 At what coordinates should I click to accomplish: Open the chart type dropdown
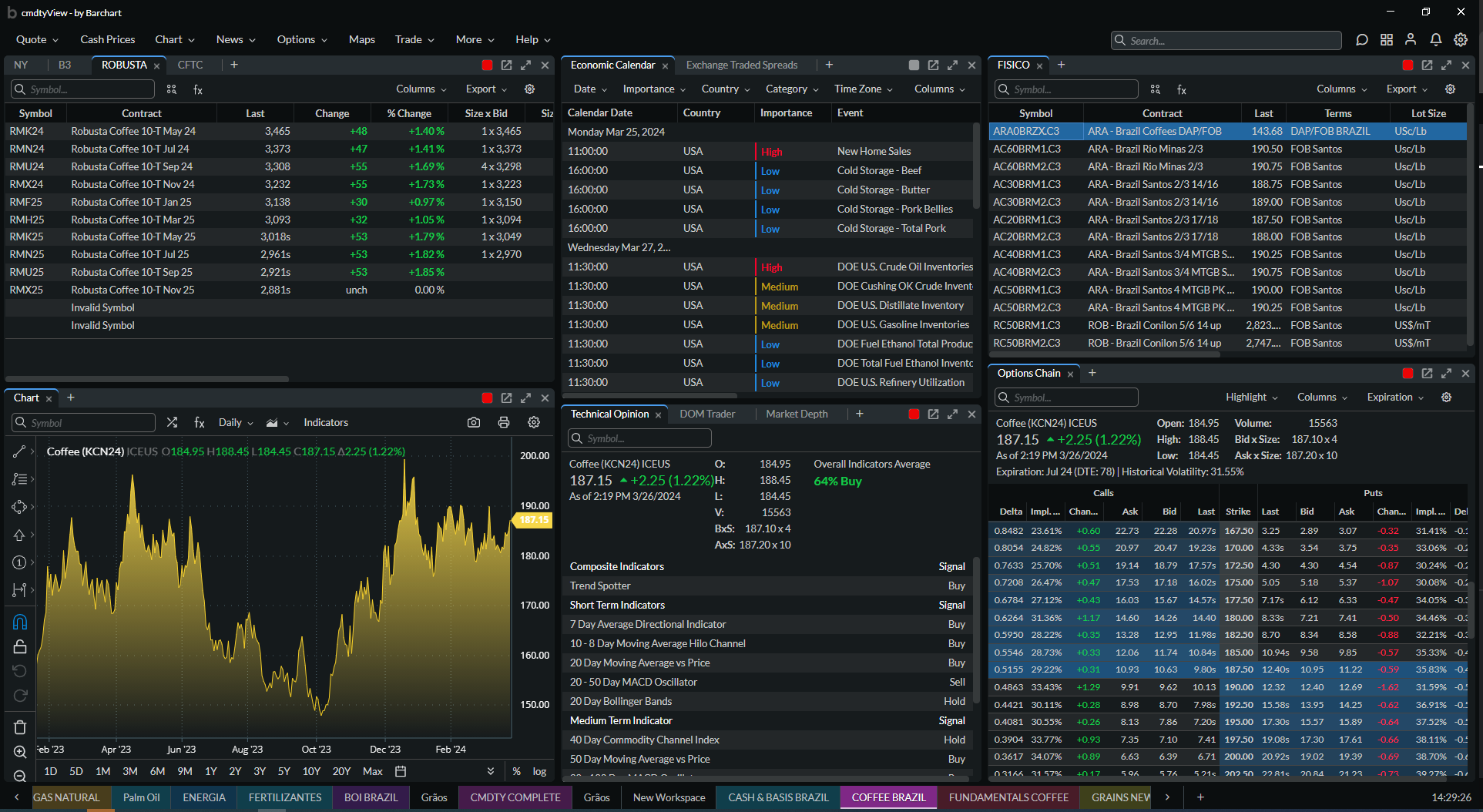tap(277, 422)
